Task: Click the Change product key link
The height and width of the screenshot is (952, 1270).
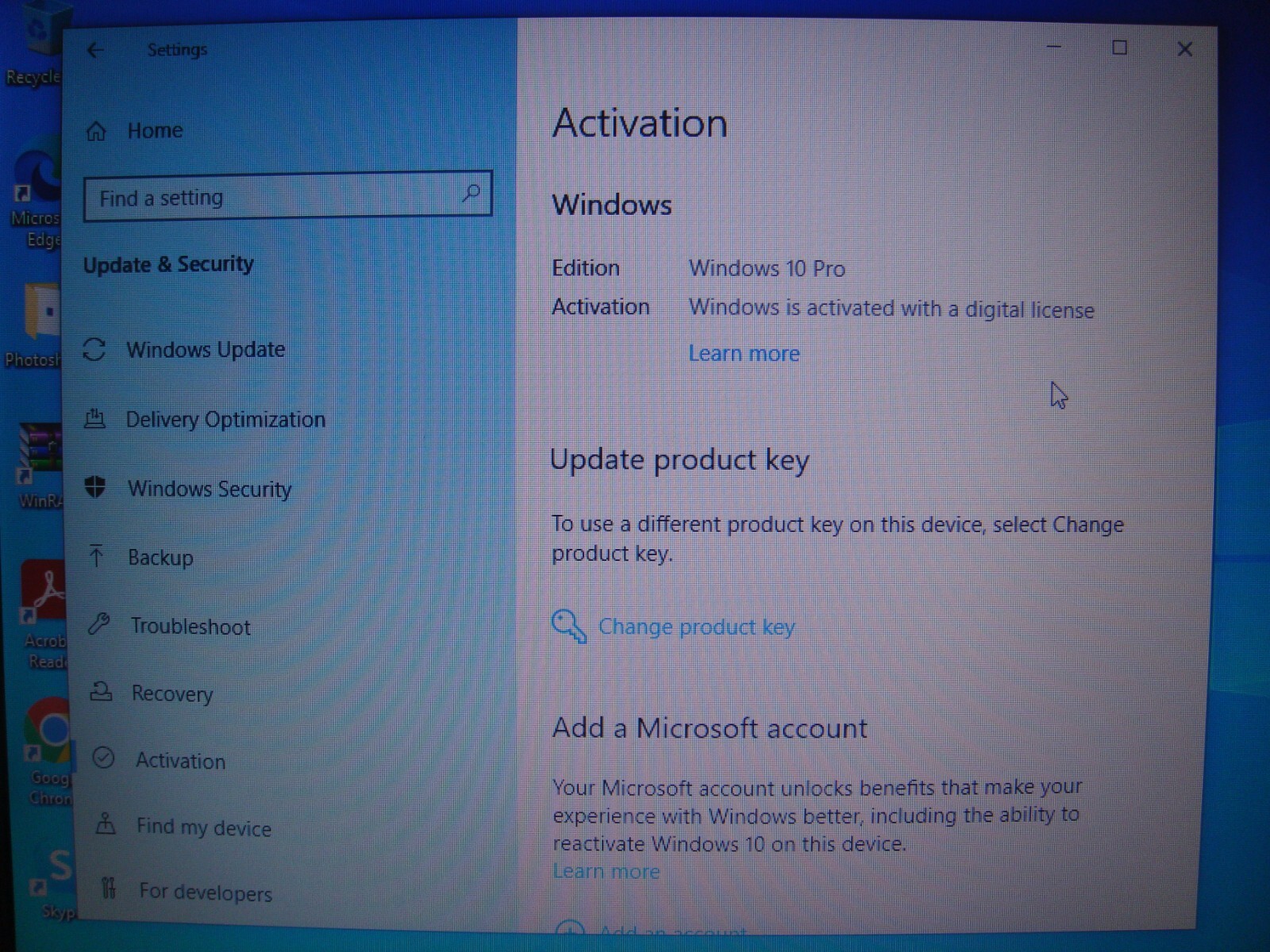Action: click(696, 627)
